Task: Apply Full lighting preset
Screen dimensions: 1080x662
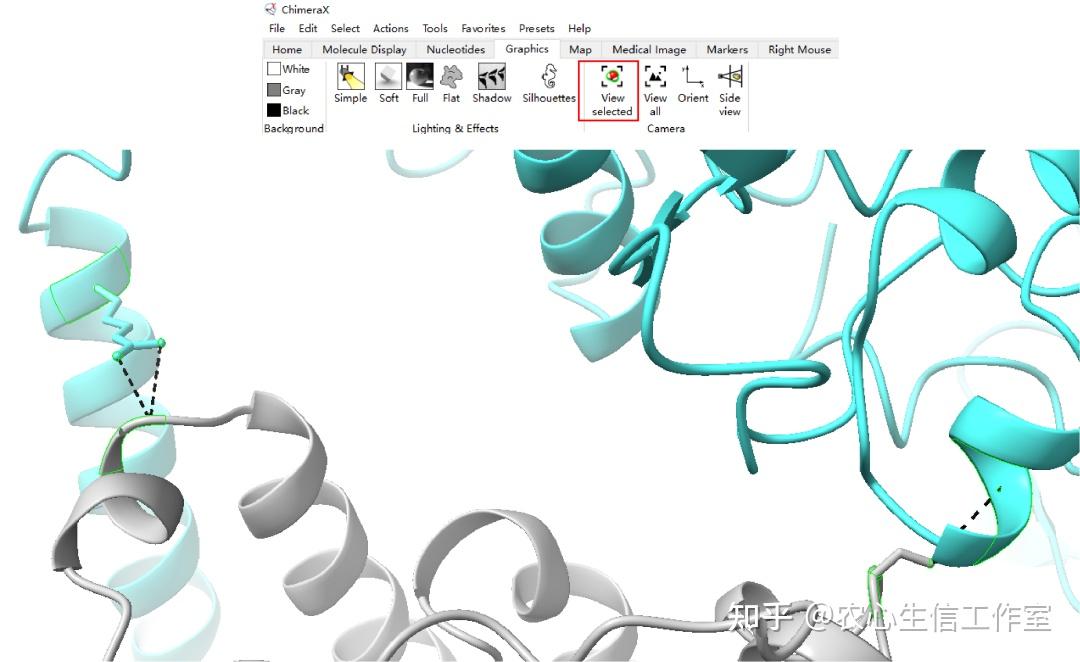Action: [x=420, y=83]
